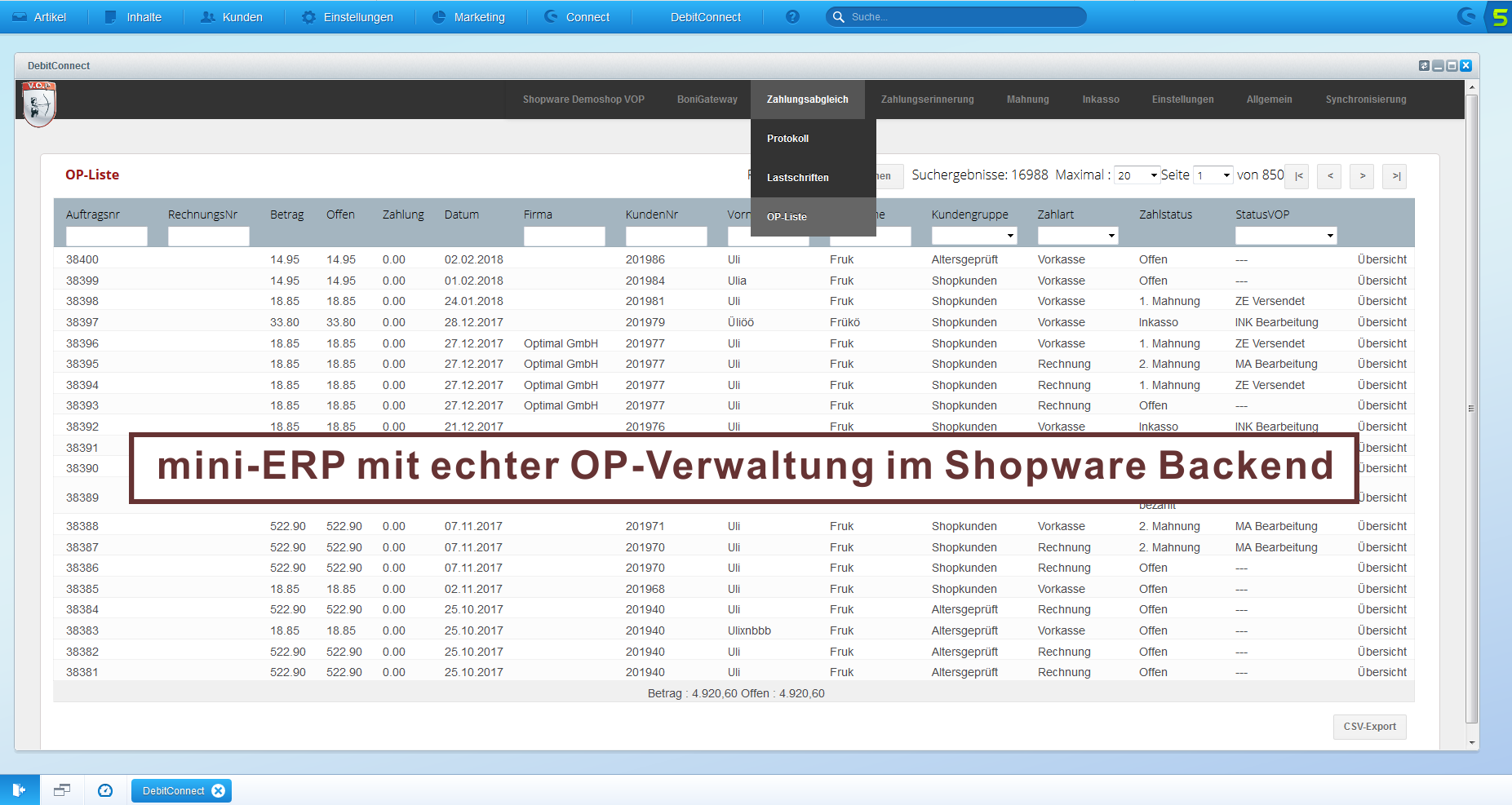The width and height of the screenshot is (1512, 805).
Task: Select the Allgemein tab
Action: [x=1270, y=100]
